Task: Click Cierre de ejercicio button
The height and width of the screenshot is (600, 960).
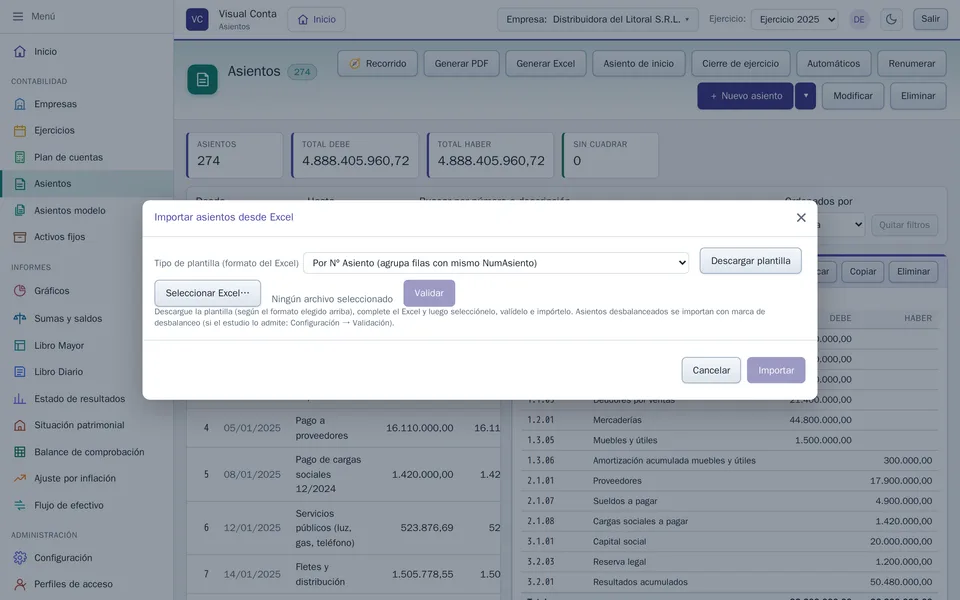Action: pos(741,64)
